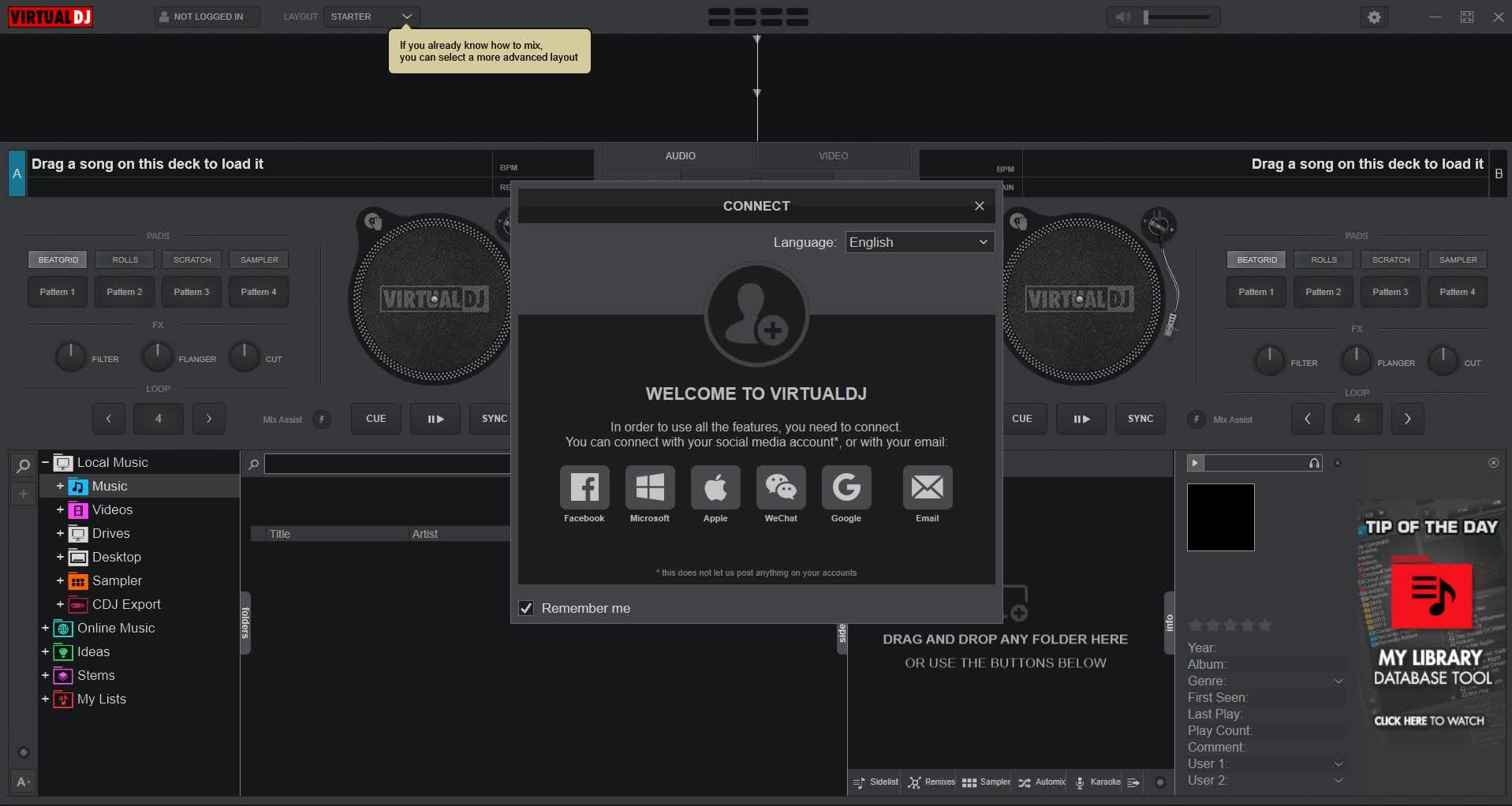The image size is (1512, 806).
Task: Connect with the Microsoft icon
Action: 650,487
